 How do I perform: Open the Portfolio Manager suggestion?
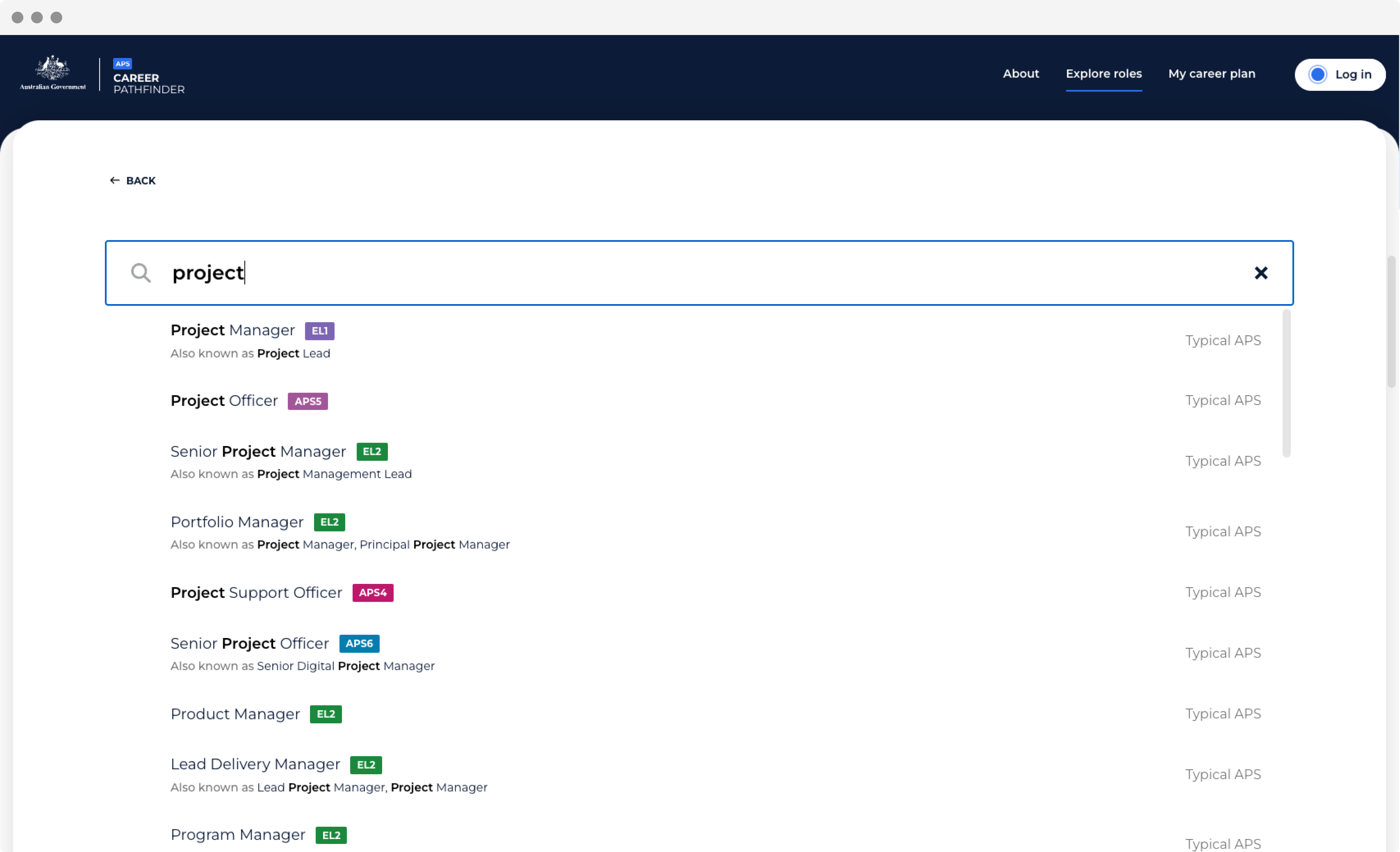[237, 522]
